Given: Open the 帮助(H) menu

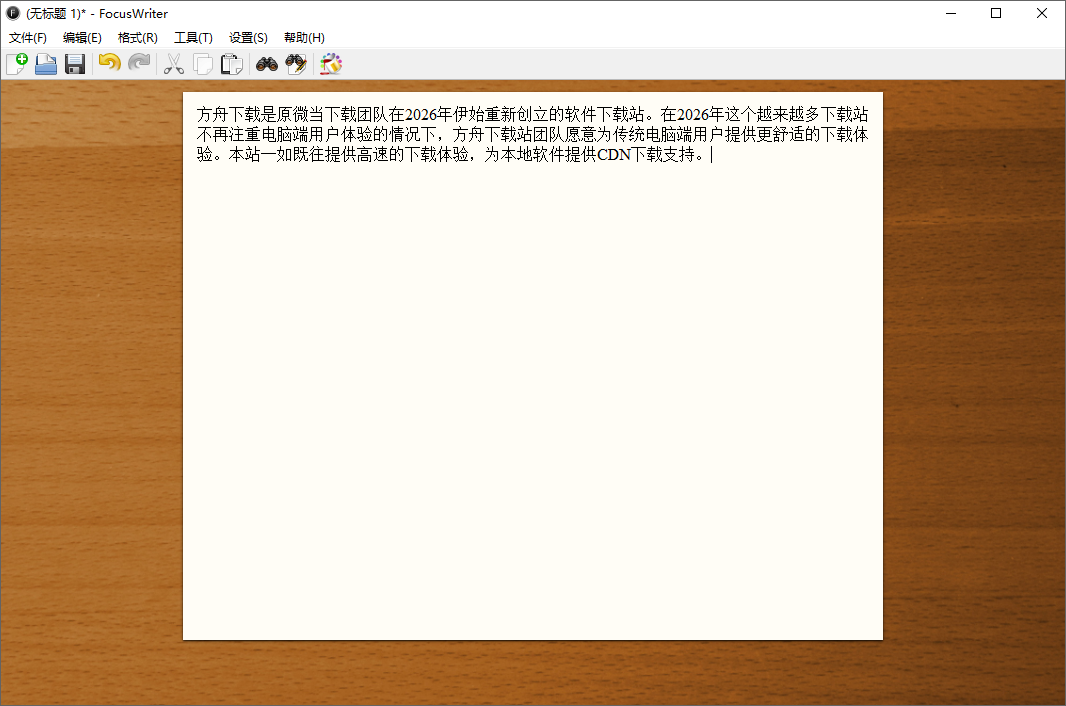Looking at the screenshot, I should pyautogui.click(x=304, y=37).
